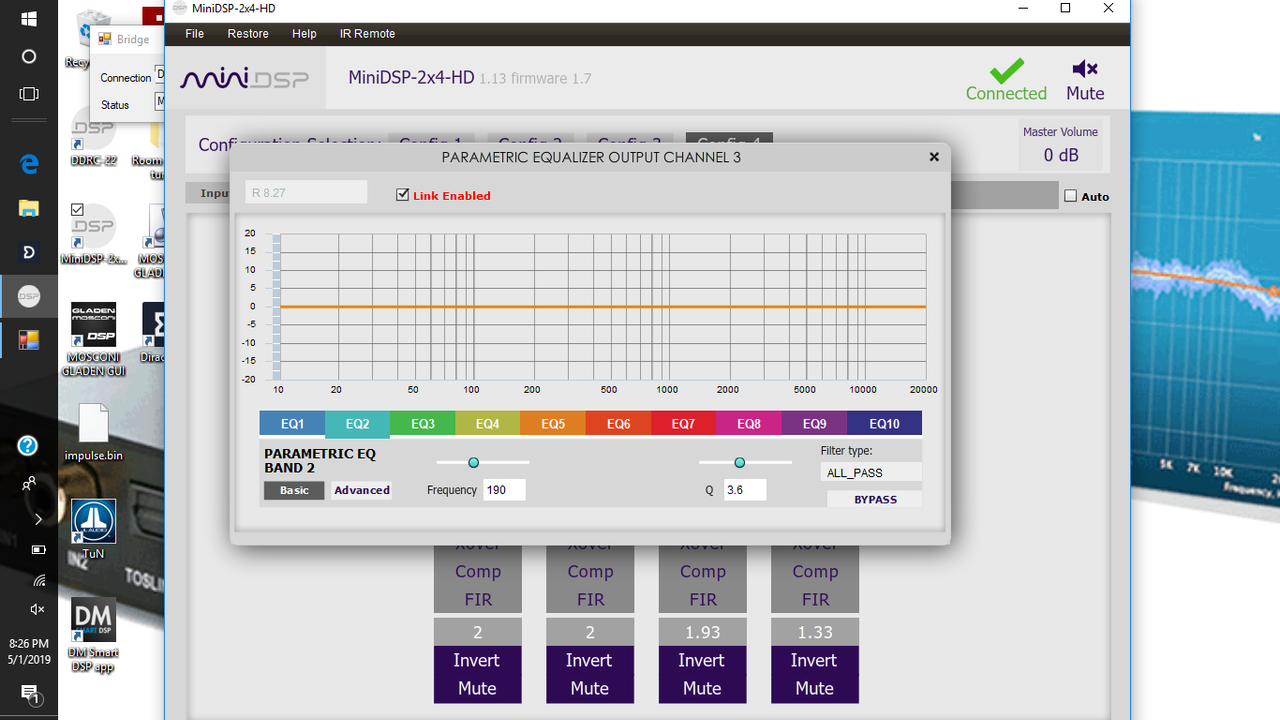Toggle the Link Enabled checkbox
Image resolution: width=1280 pixels, height=720 pixels.
(x=402, y=195)
